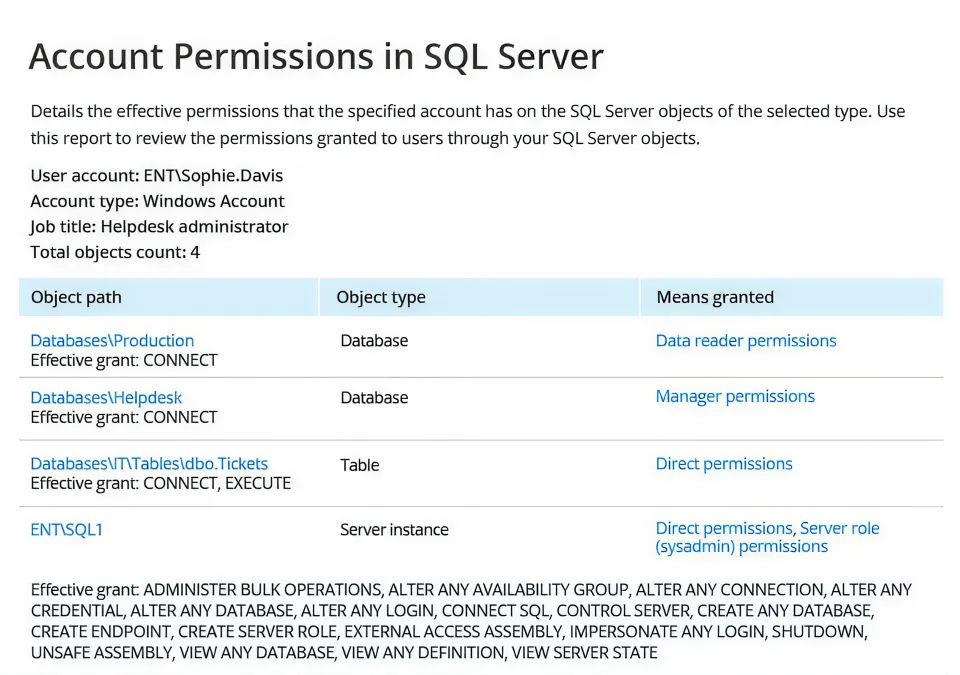Viewport: 960px width, 675px height.
Task: Click the Means granted column header
Action: pyautogui.click(x=715, y=297)
